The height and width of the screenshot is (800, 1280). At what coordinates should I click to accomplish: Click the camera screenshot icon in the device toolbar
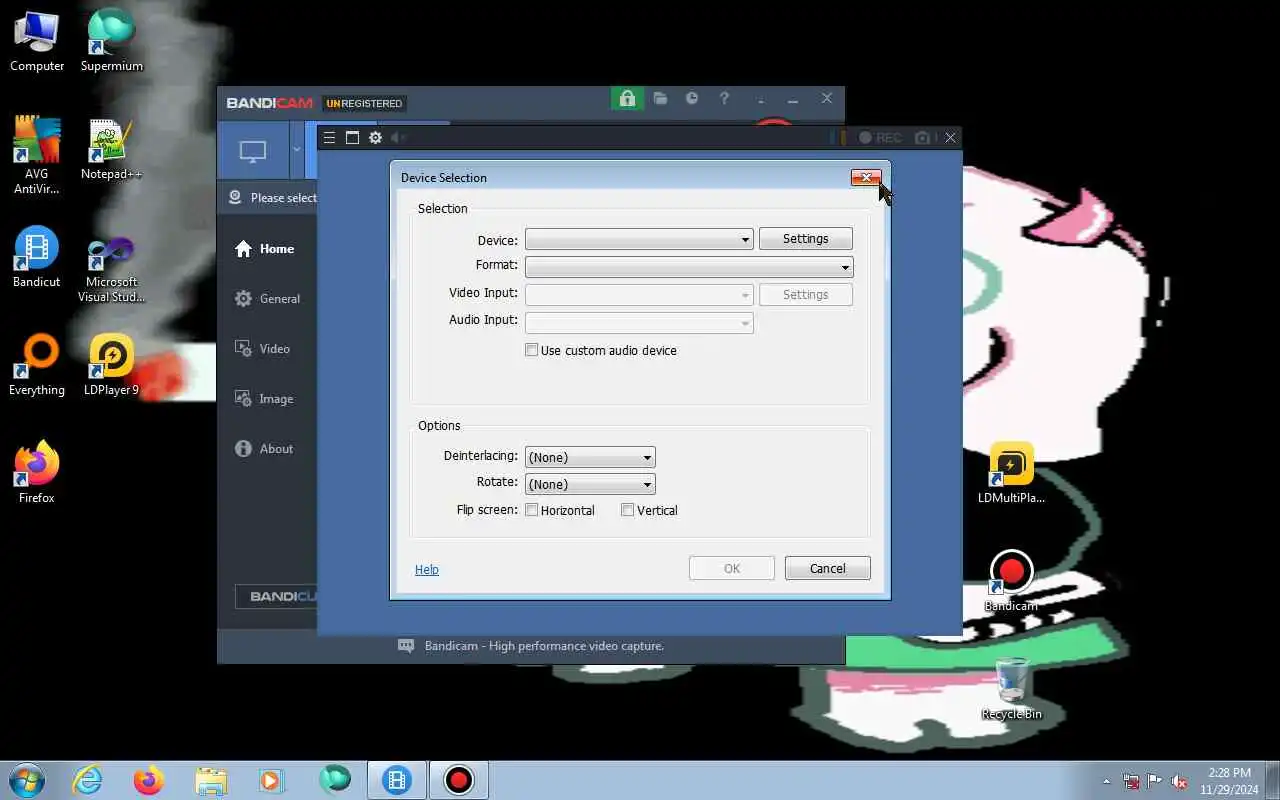point(923,138)
